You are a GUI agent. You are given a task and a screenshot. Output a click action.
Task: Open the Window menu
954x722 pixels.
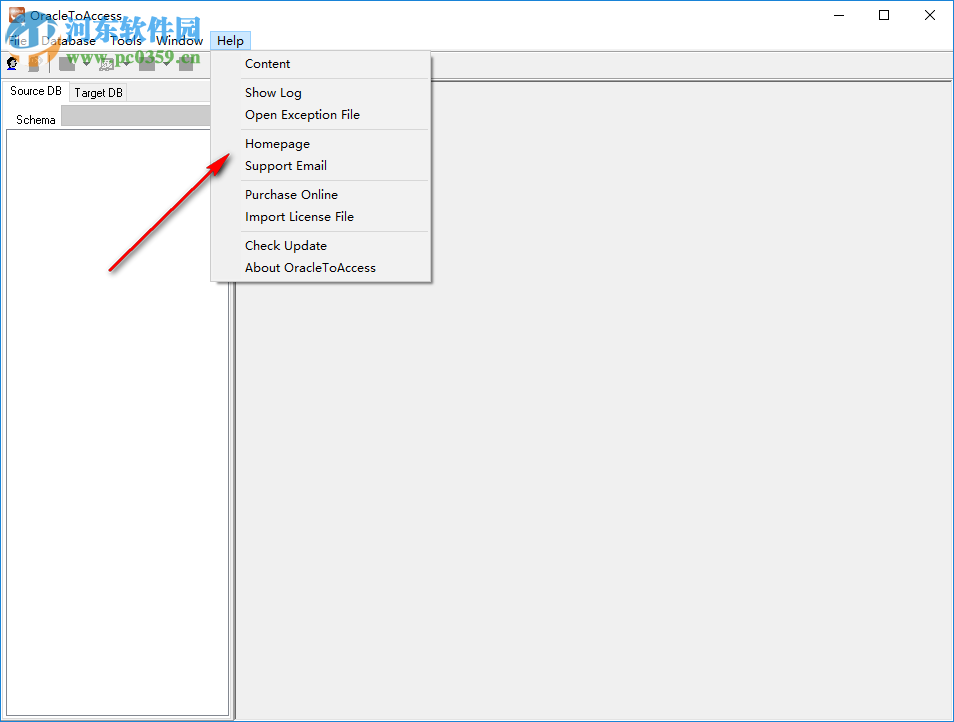point(179,41)
